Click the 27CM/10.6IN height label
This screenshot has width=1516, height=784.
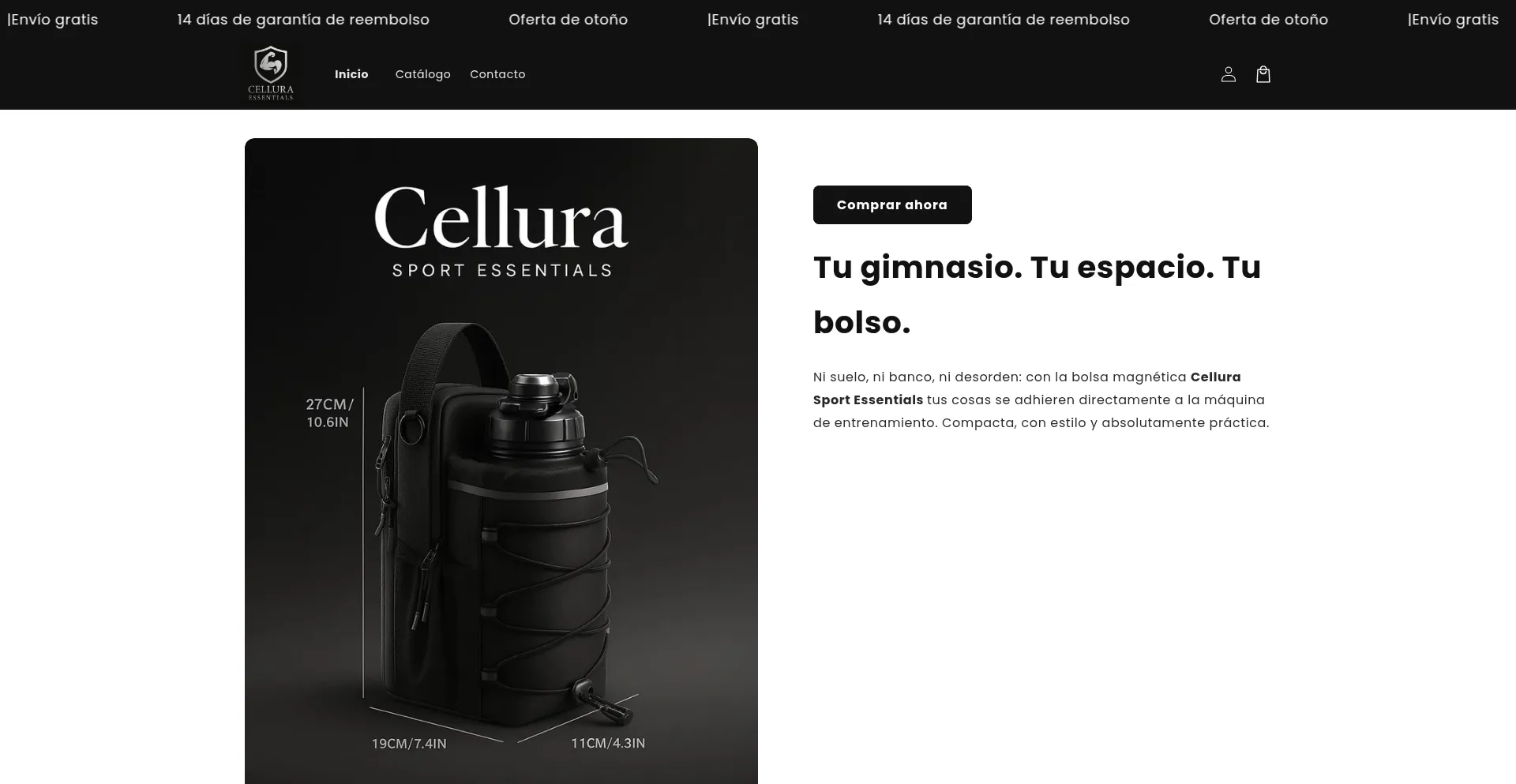click(x=329, y=413)
